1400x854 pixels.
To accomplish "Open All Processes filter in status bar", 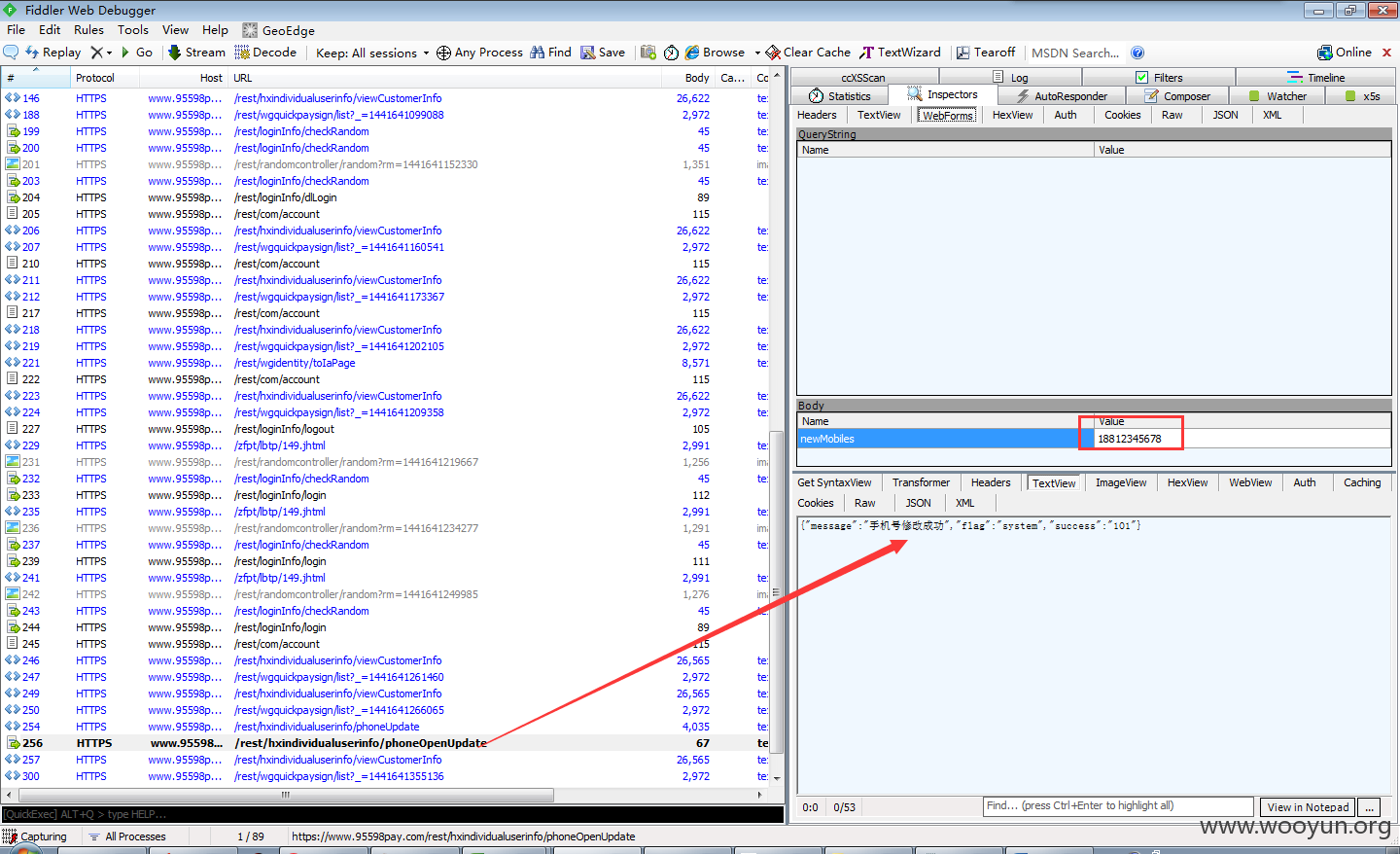I will pos(127,836).
